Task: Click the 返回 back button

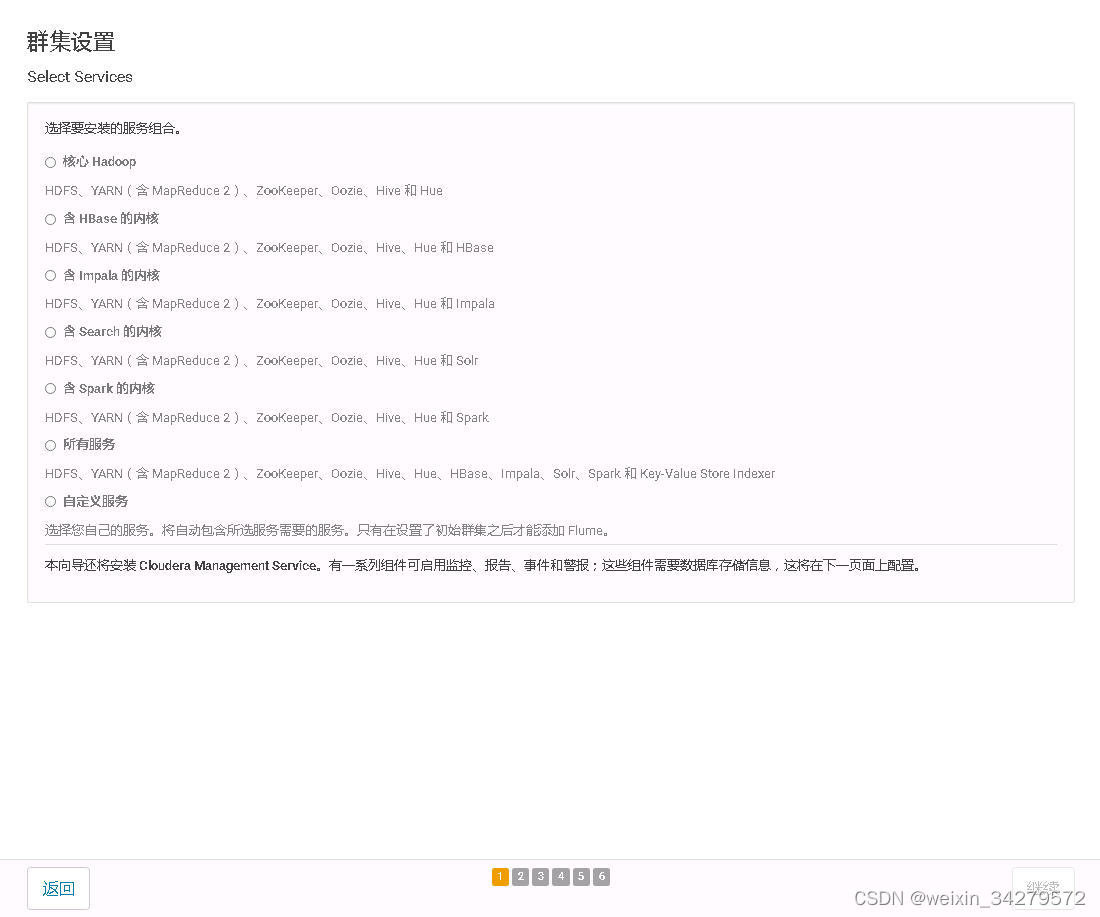Action: pos(58,888)
